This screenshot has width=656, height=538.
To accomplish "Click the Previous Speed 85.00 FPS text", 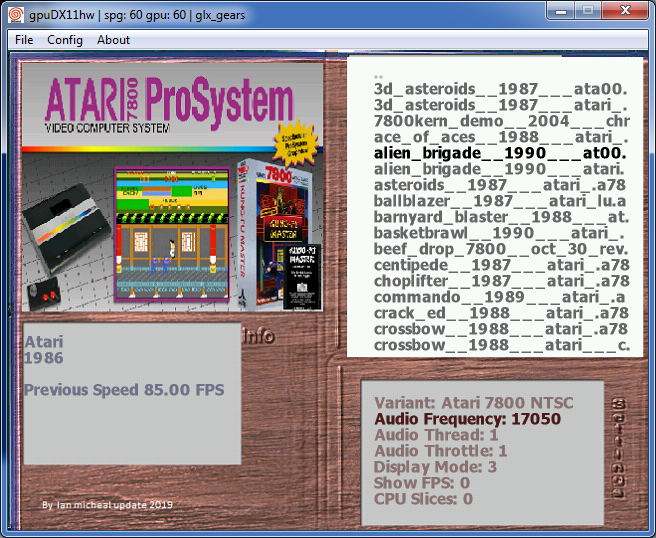I will tap(124, 390).
